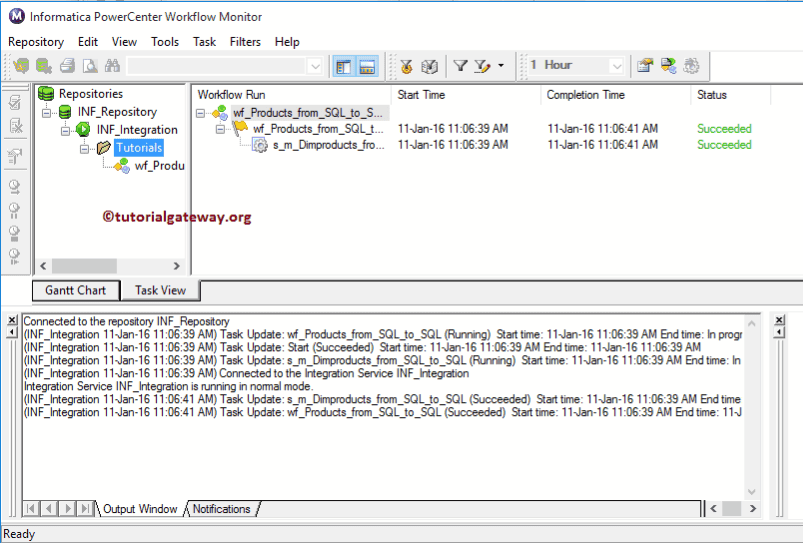Click the Print toolbar icon

67,66
